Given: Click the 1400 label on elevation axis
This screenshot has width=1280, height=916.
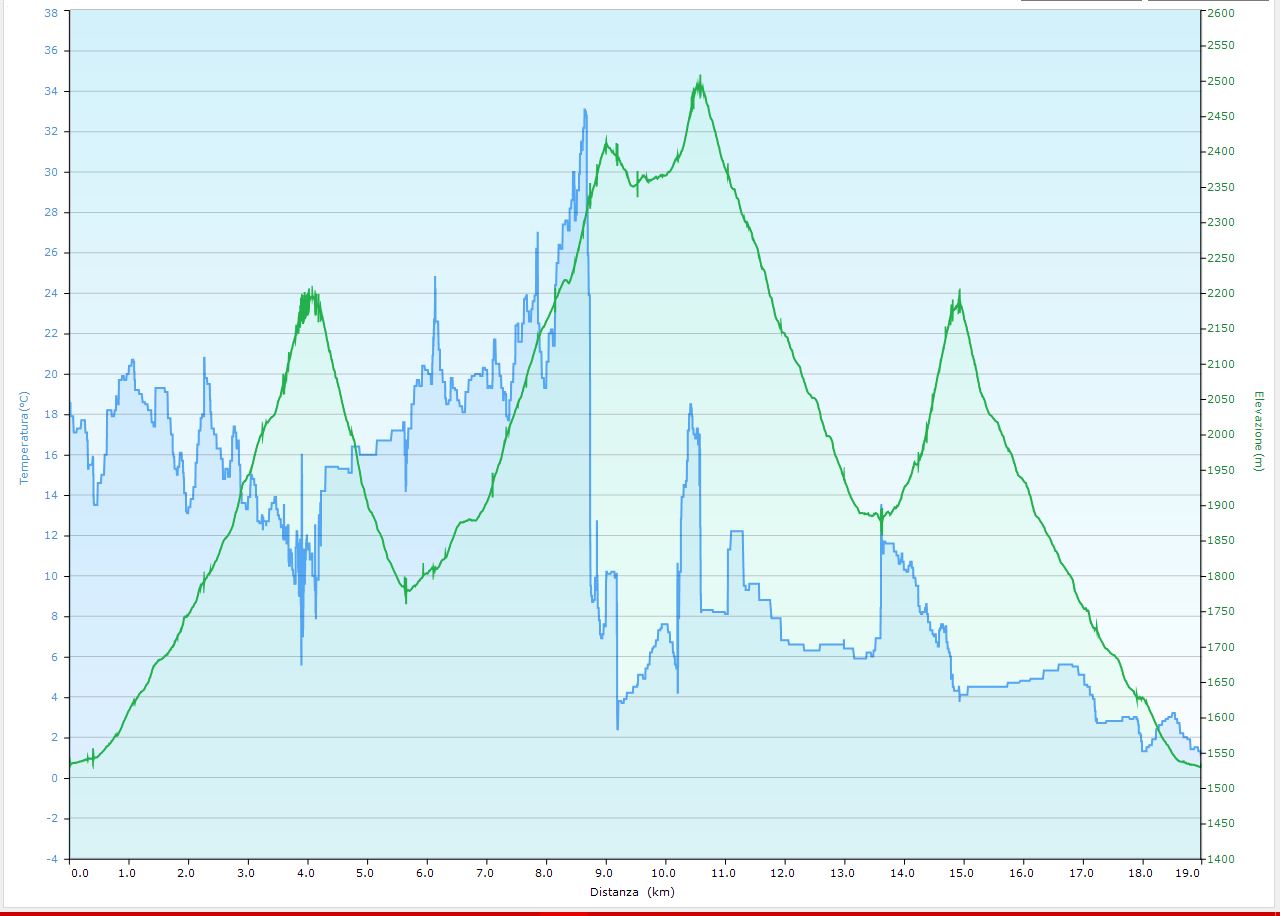Looking at the screenshot, I should [x=1221, y=859].
